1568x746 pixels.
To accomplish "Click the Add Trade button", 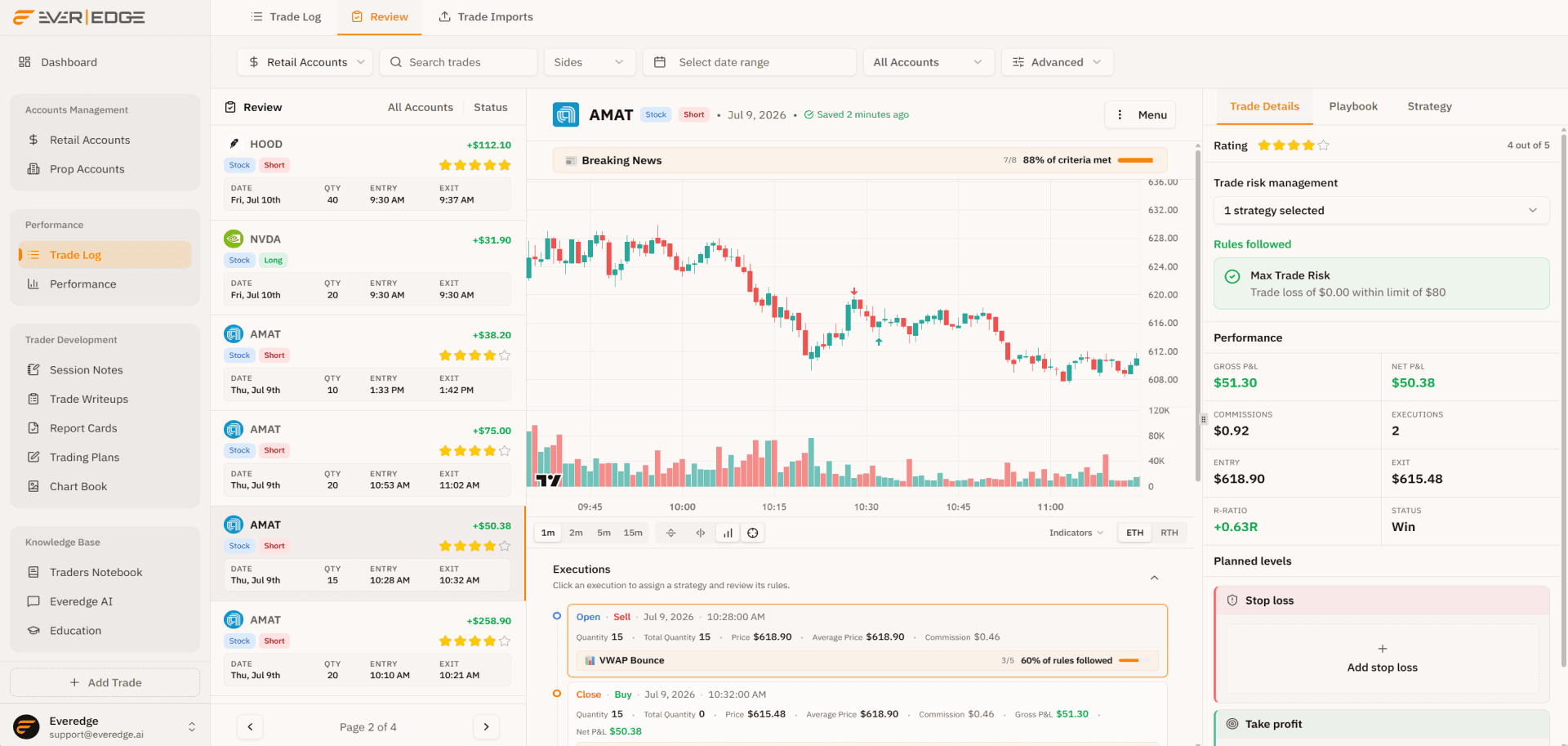I will point(105,683).
